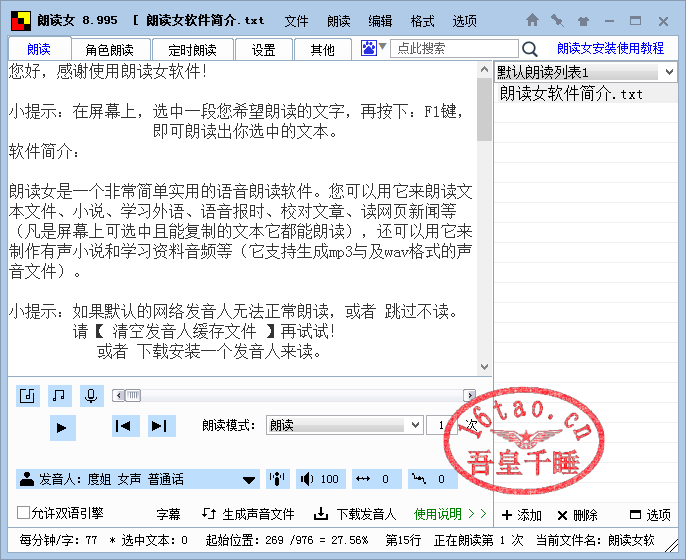
Task: Click the app logo in title bar
Action: point(21,21)
